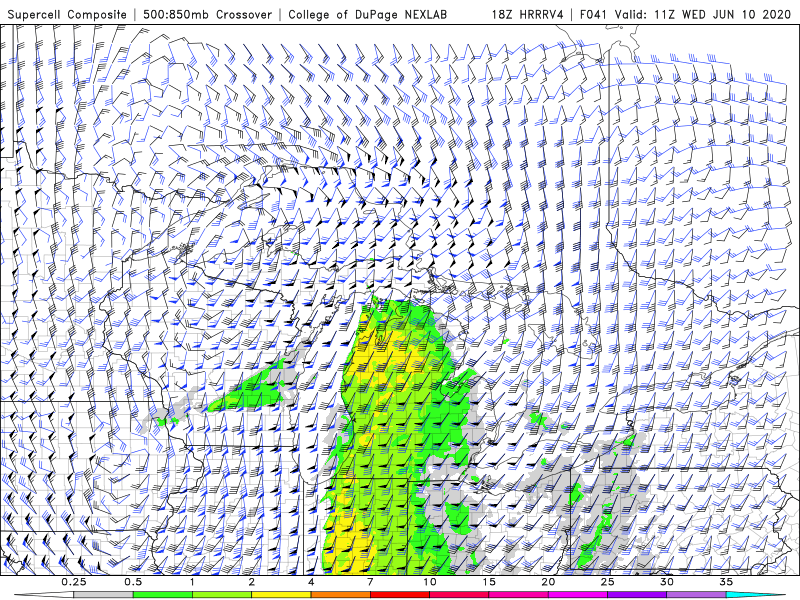Viewport: 800px width, 600px height.
Task: Click the 'Supercell Composite' title text
Action: click(67, 14)
